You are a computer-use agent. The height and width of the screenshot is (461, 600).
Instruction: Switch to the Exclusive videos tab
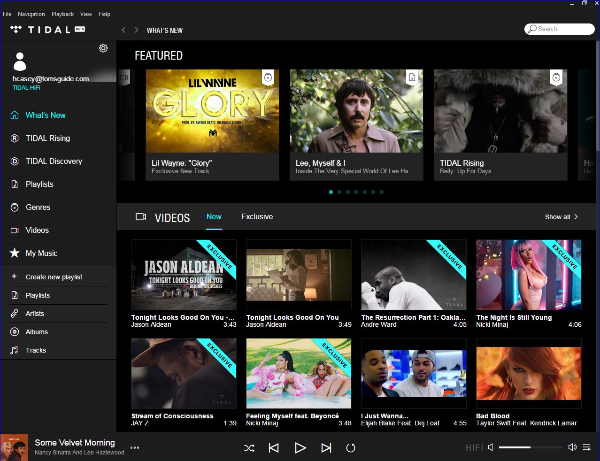click(x=257, y=216)
